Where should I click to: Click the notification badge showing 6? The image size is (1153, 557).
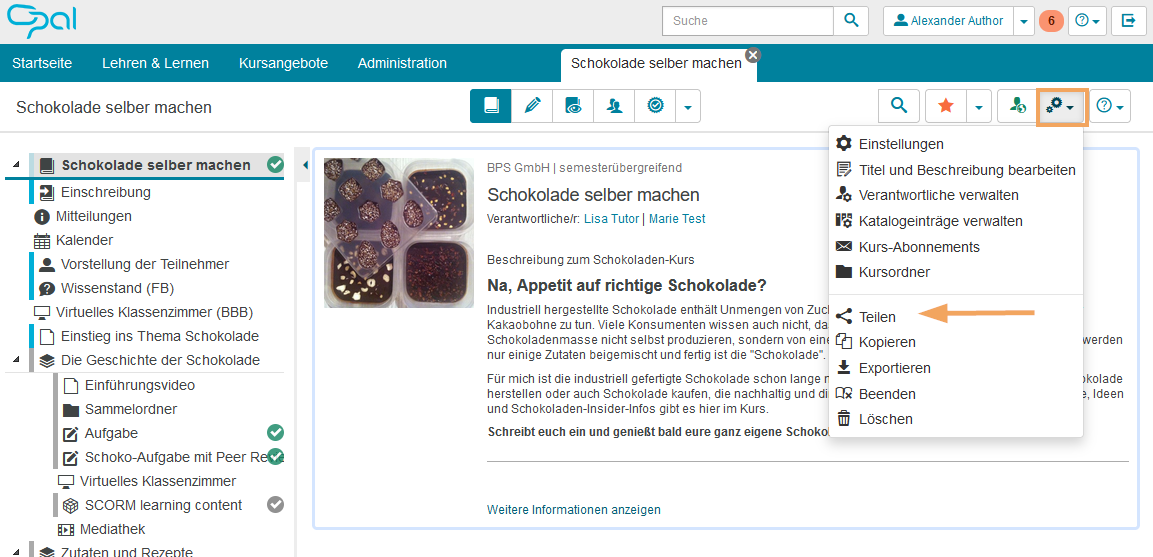tap(1051, 21)
